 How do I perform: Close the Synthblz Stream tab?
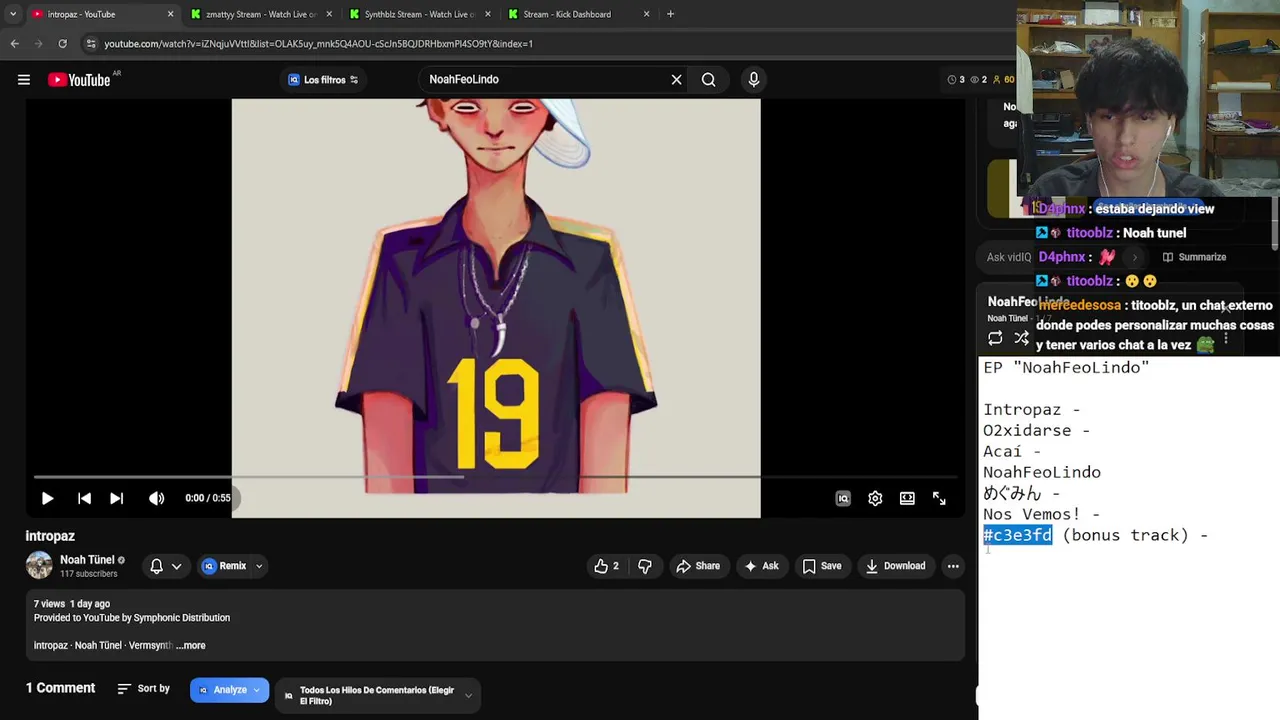(488, 14)
